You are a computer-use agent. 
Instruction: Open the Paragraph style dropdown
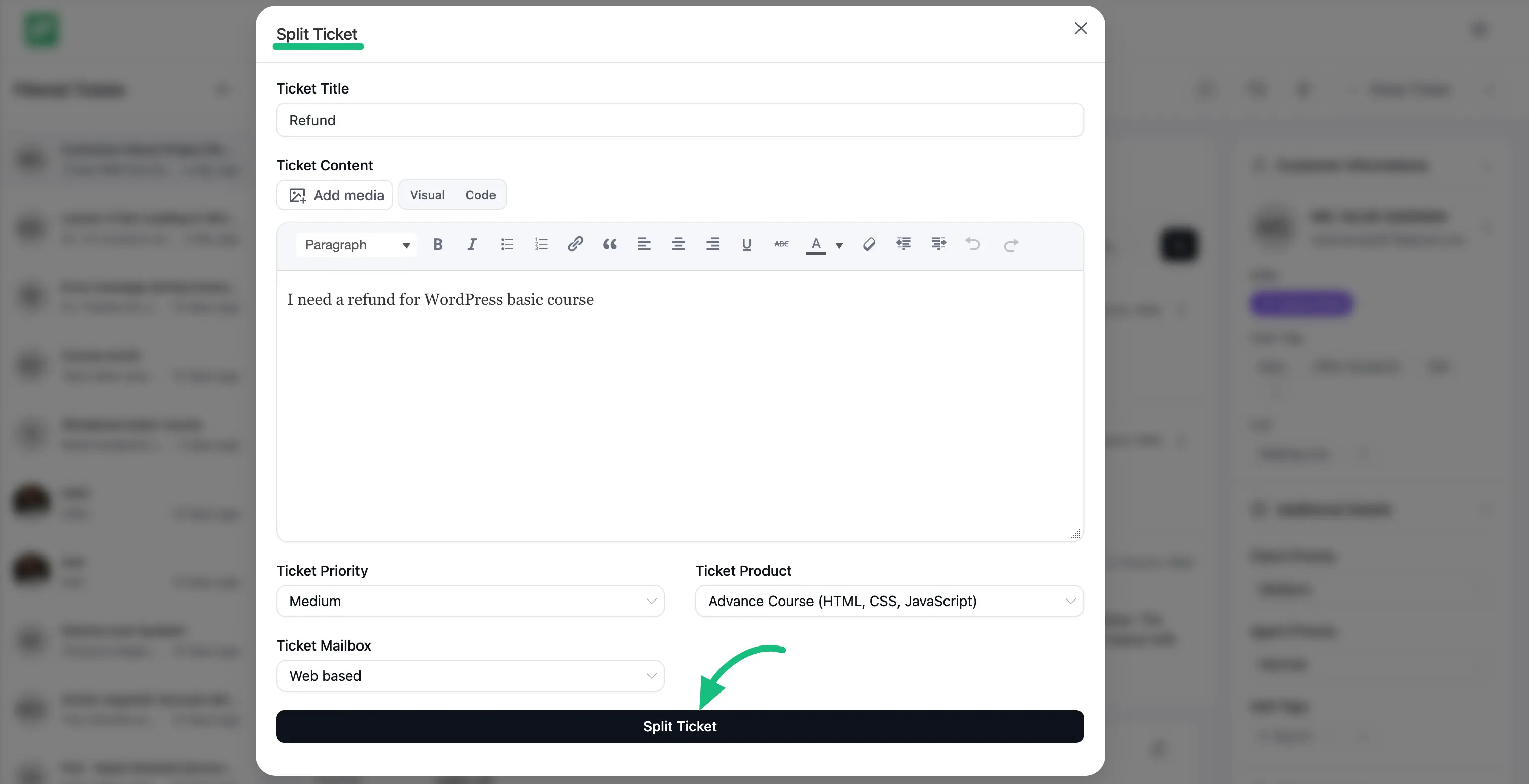pos(356,245)
